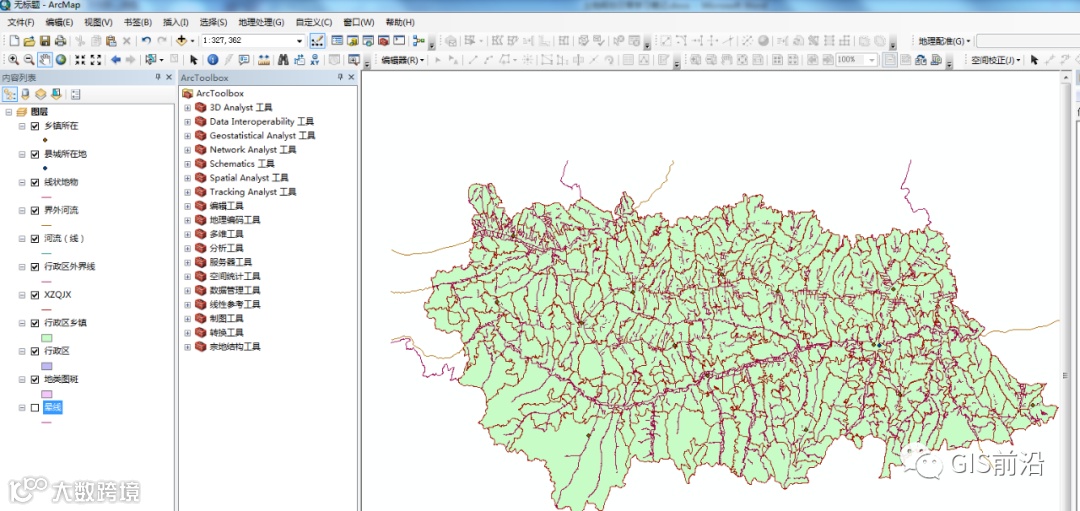Select the Pan hand tool

click(x=45, y=59)
